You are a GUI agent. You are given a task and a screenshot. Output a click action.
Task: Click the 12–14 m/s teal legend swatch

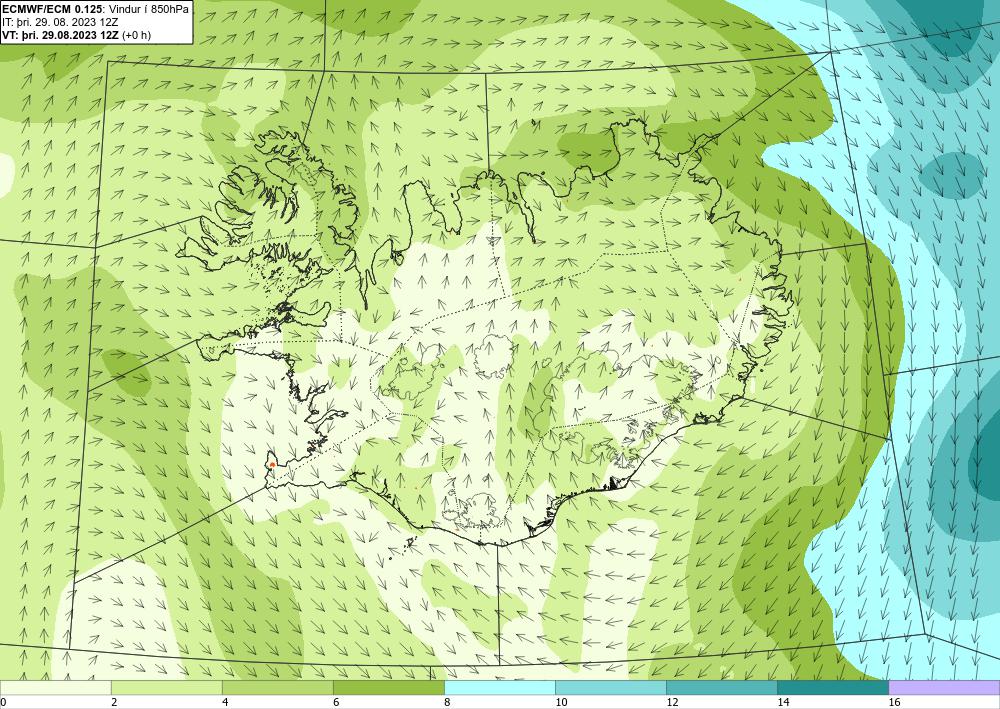[x=722, y=687]
